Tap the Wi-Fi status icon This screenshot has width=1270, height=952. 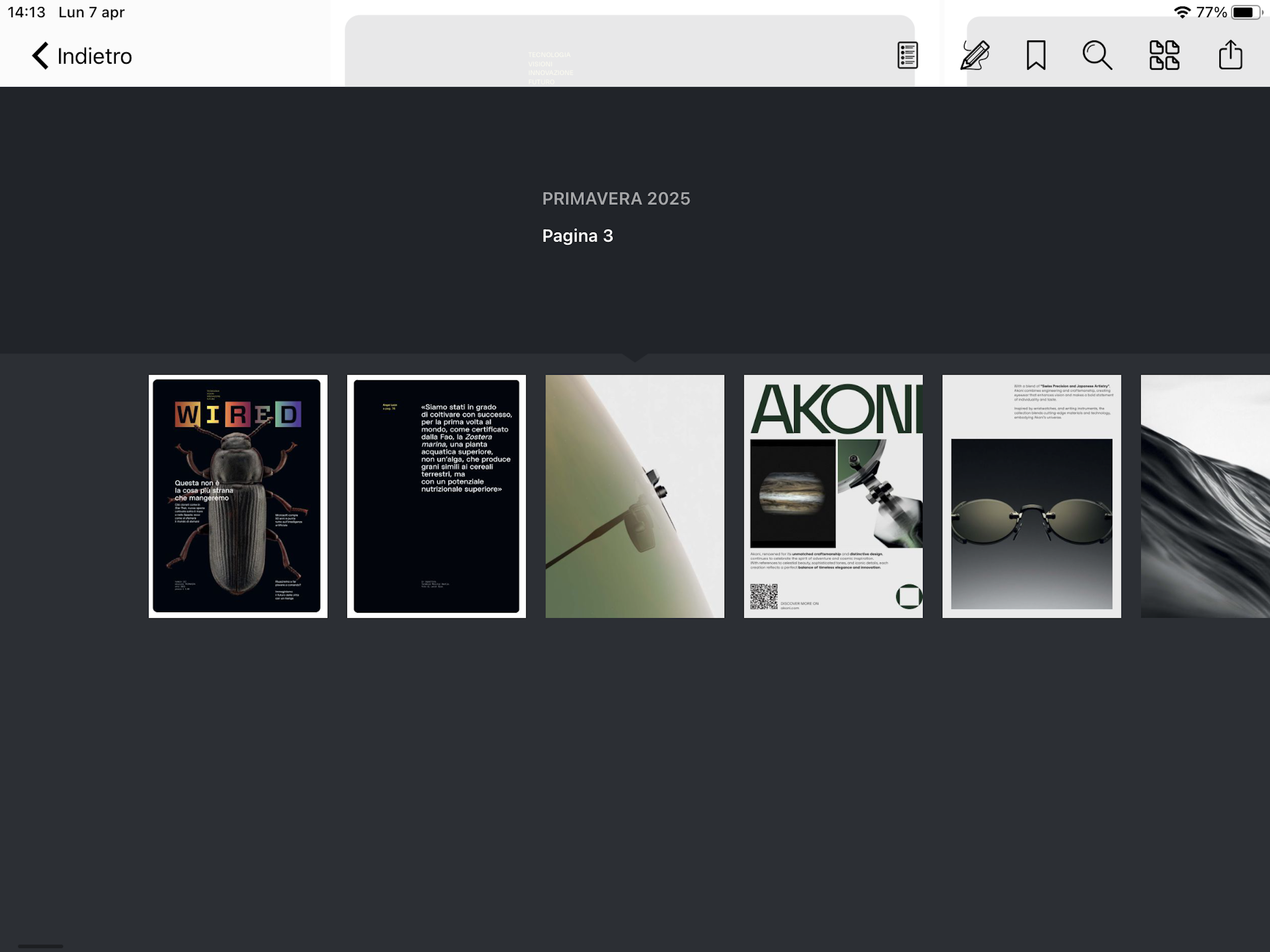1182,12
